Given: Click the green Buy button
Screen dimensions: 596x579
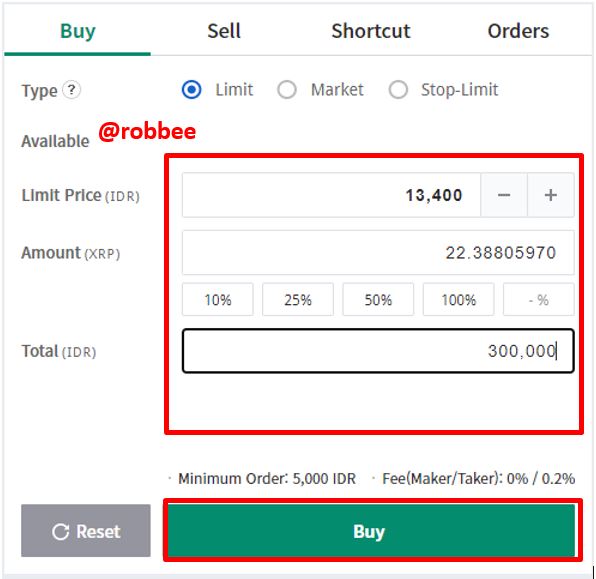Looking at the screenshot, I should click(371, 530).
